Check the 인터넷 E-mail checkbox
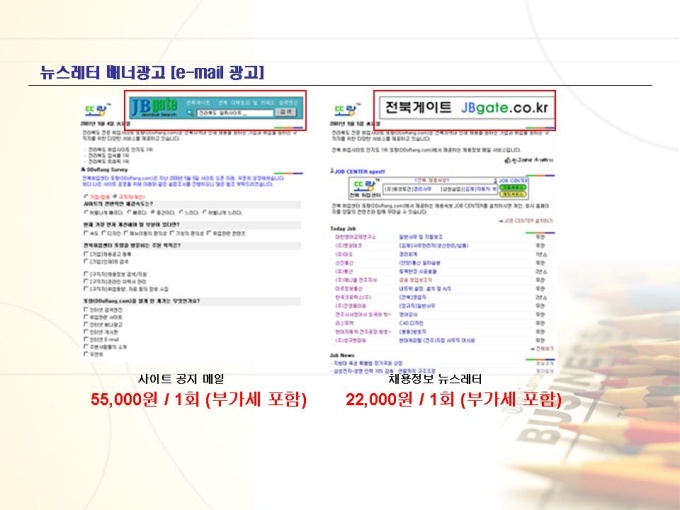Image resolution: width=680 pixels, height=510 pixels. 86,339
